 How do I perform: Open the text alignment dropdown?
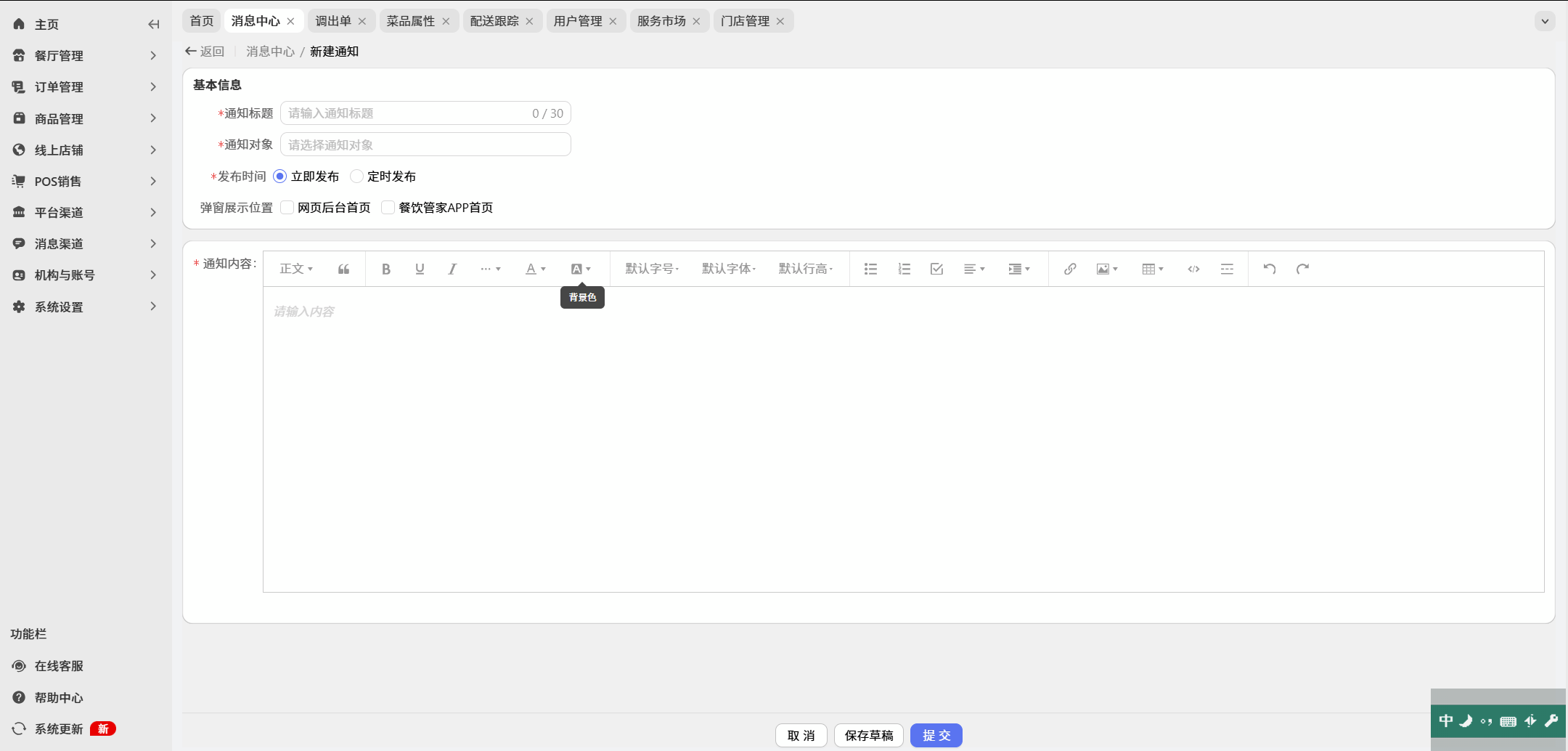[974, 269]
